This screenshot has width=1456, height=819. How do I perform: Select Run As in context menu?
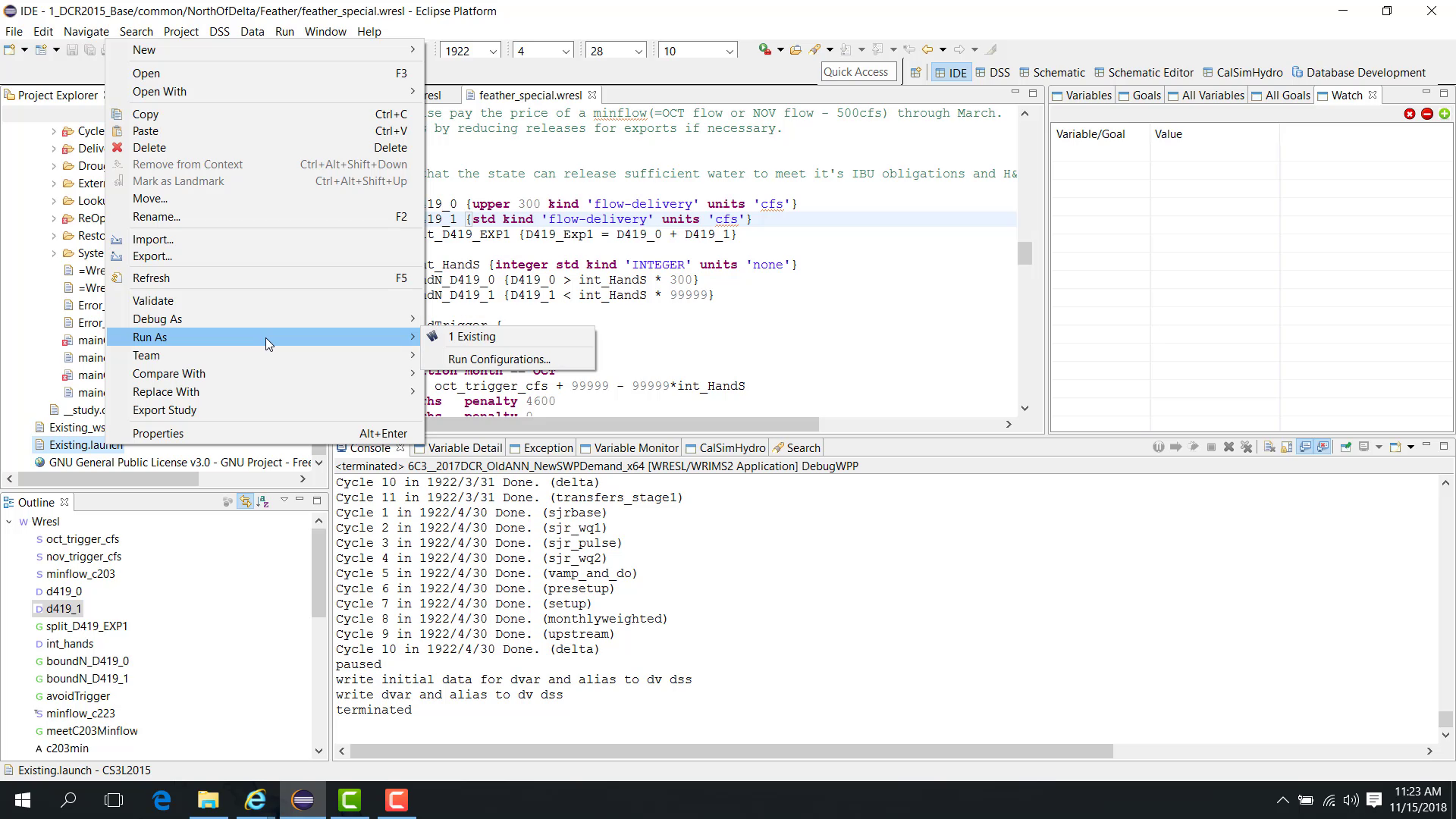265,337
